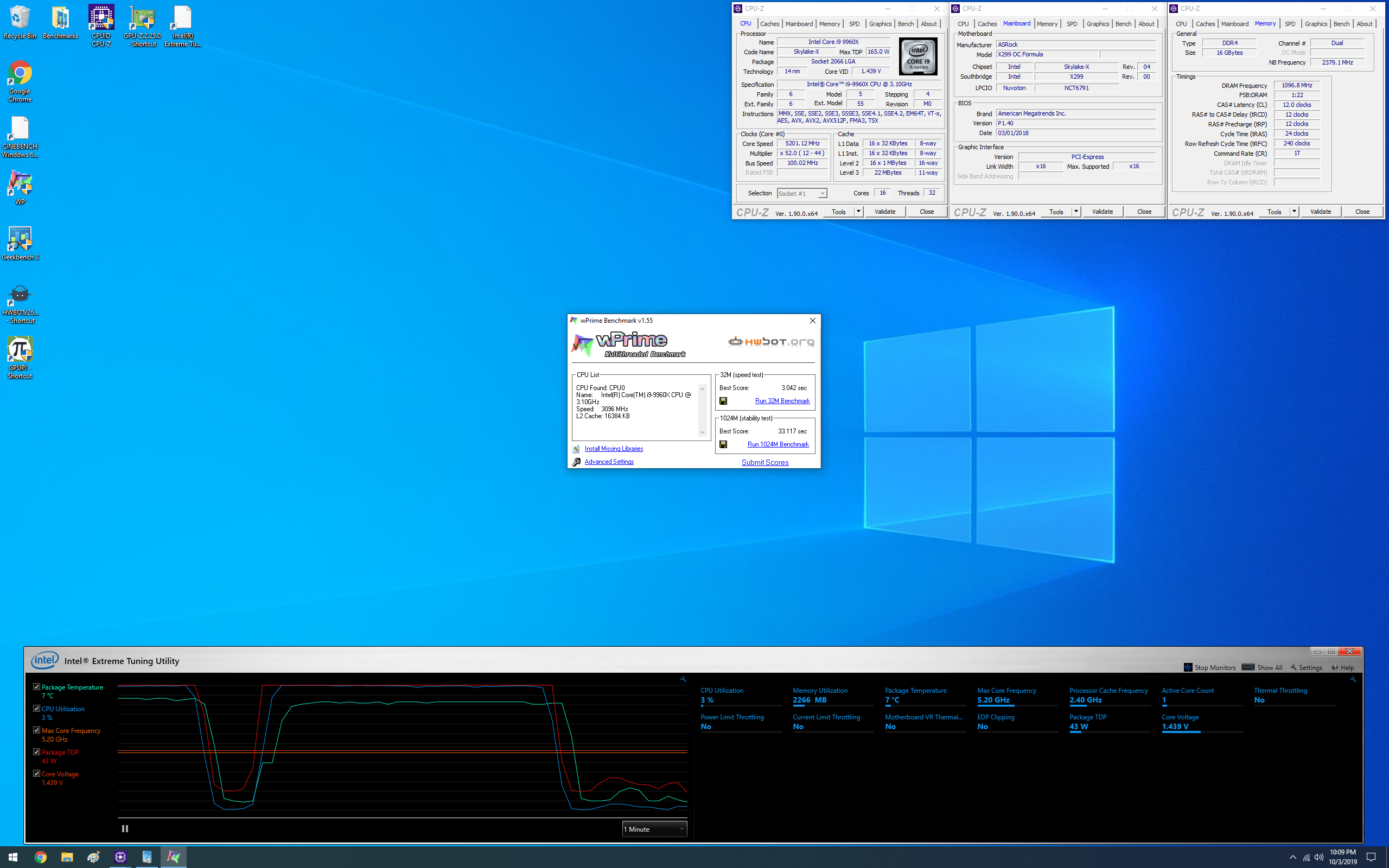The height and width of the screenshot is (868, 1389).
Task: Uncheck Core Voltage monitor checkbox
Action: tap(37, 773)
